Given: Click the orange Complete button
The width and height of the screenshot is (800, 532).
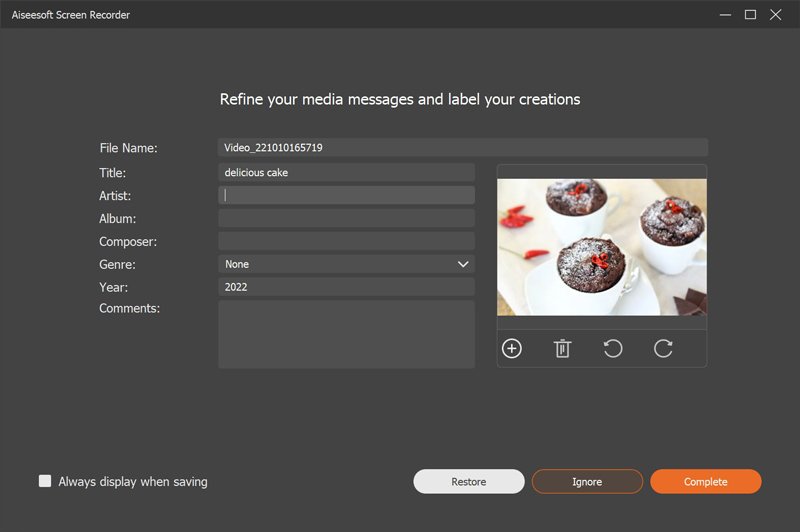Looking at the screenshot, I should [705, 482].
